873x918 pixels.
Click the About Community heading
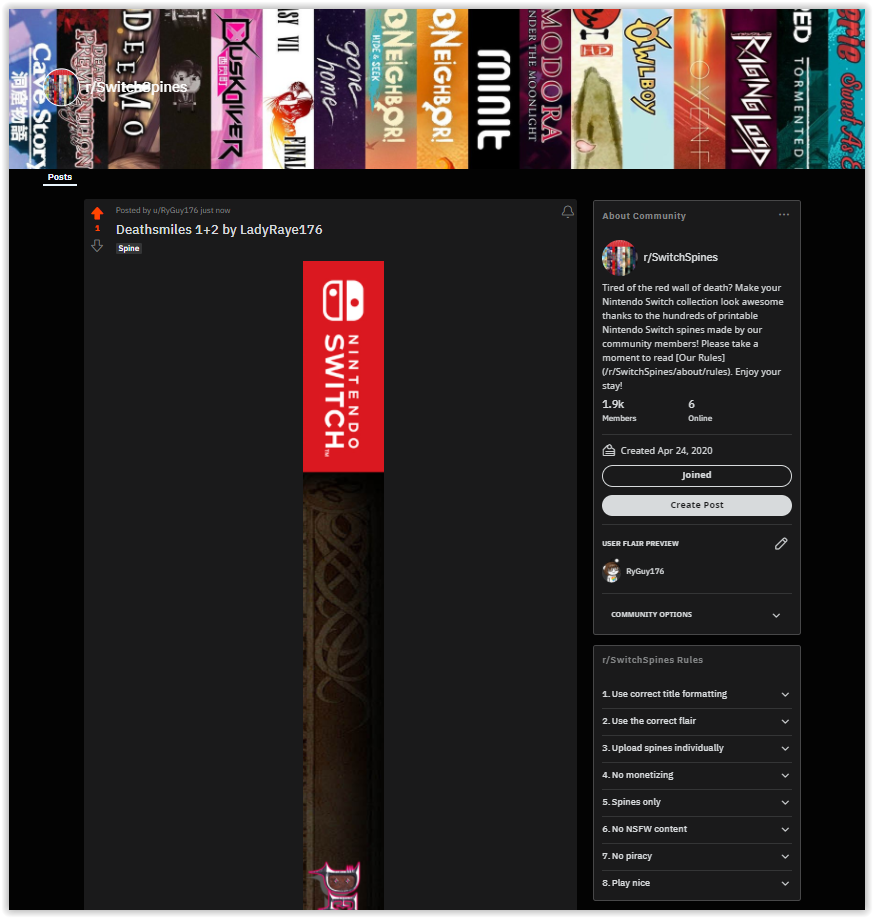click(x=643, y=216)
